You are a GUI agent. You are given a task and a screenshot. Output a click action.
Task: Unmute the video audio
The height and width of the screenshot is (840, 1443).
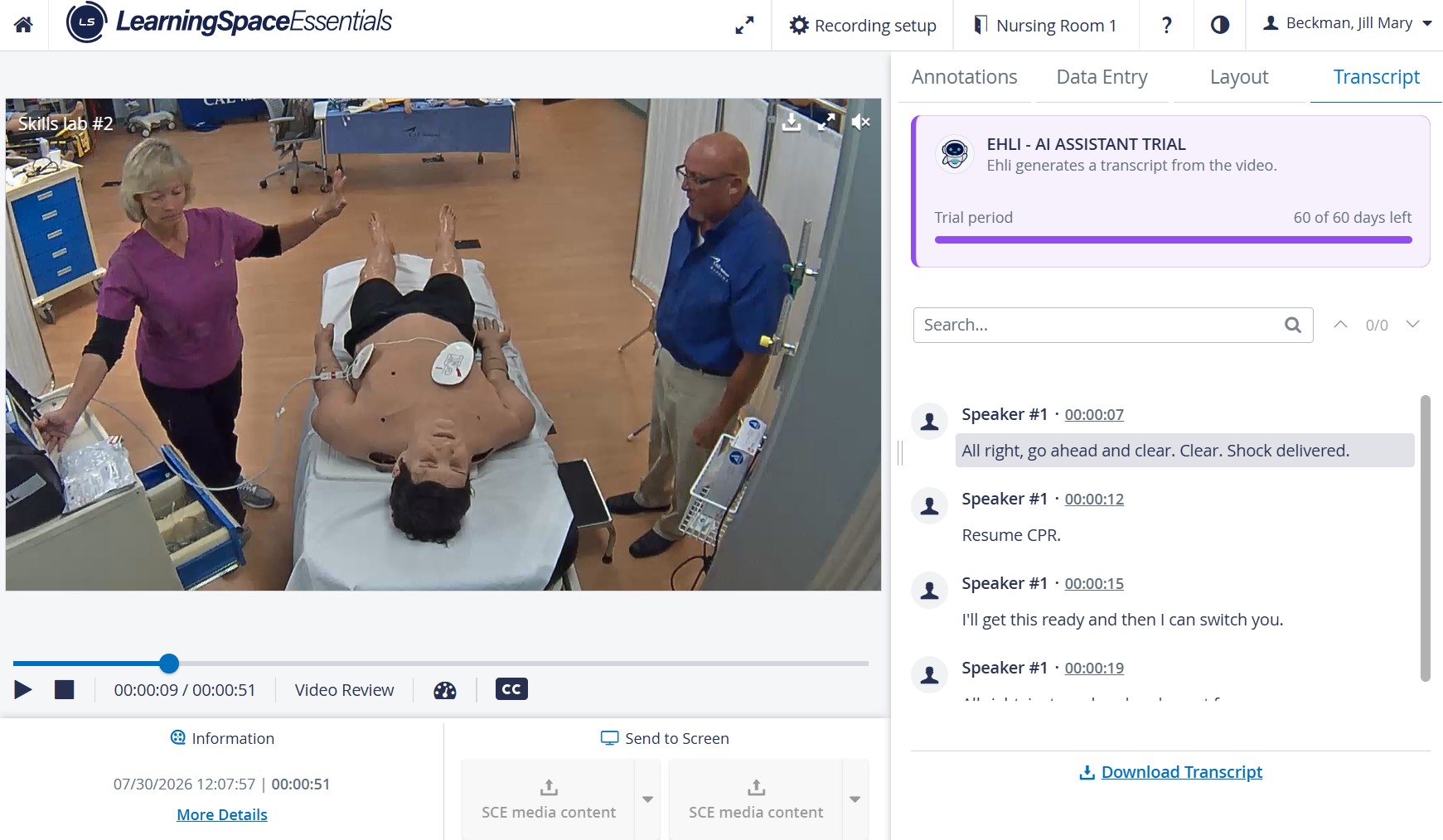click(x=860, y=123)
